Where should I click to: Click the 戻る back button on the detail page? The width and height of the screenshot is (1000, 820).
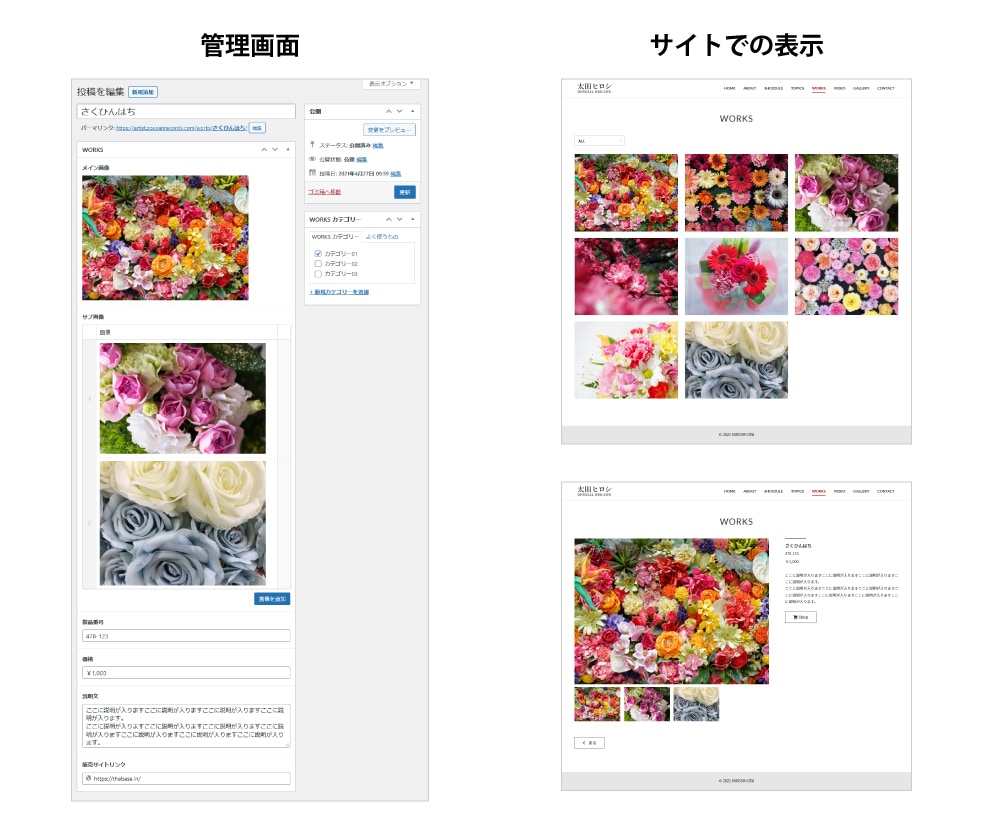589,743
